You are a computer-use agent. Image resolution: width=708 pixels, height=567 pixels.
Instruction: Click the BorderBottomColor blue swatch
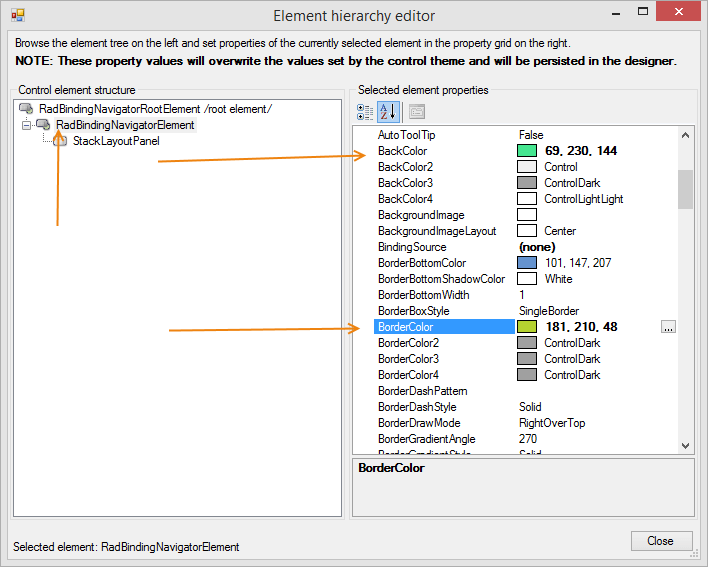point(527,263)
